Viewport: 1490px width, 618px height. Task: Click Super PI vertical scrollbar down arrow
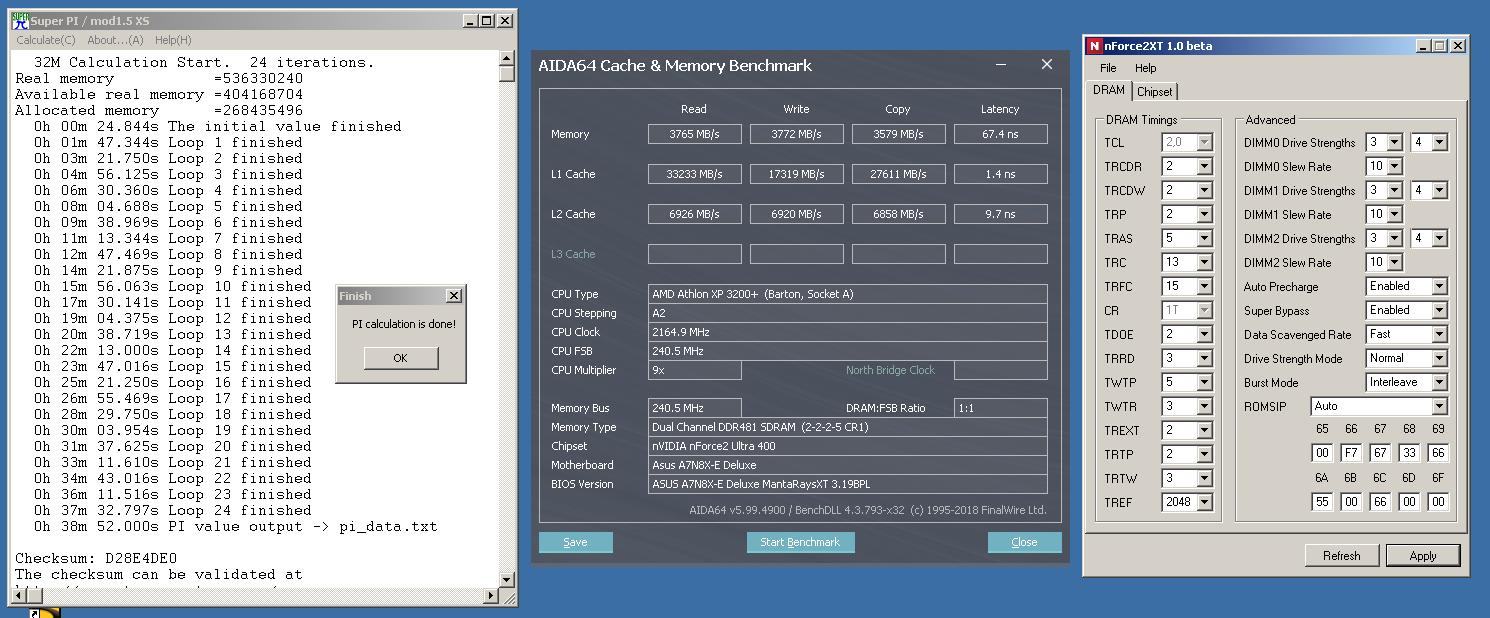click(506, 579)
